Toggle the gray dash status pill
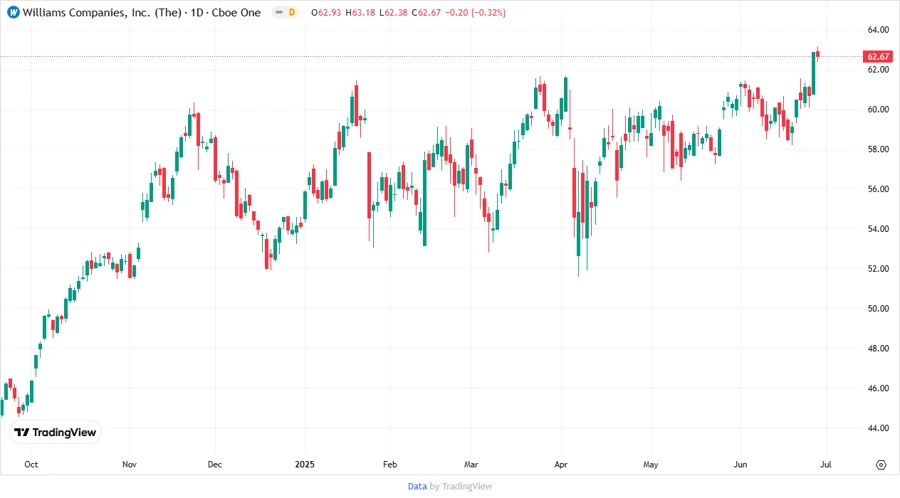 coord(279,12)
